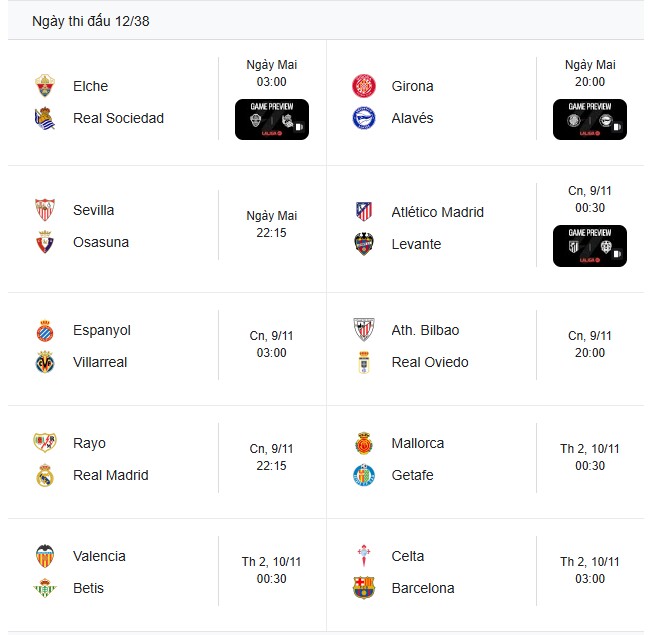The width and height of the screenshot is (659, 635).
Task: Click the Rayo vs Real Madrid match time
Action: (272, 457)
